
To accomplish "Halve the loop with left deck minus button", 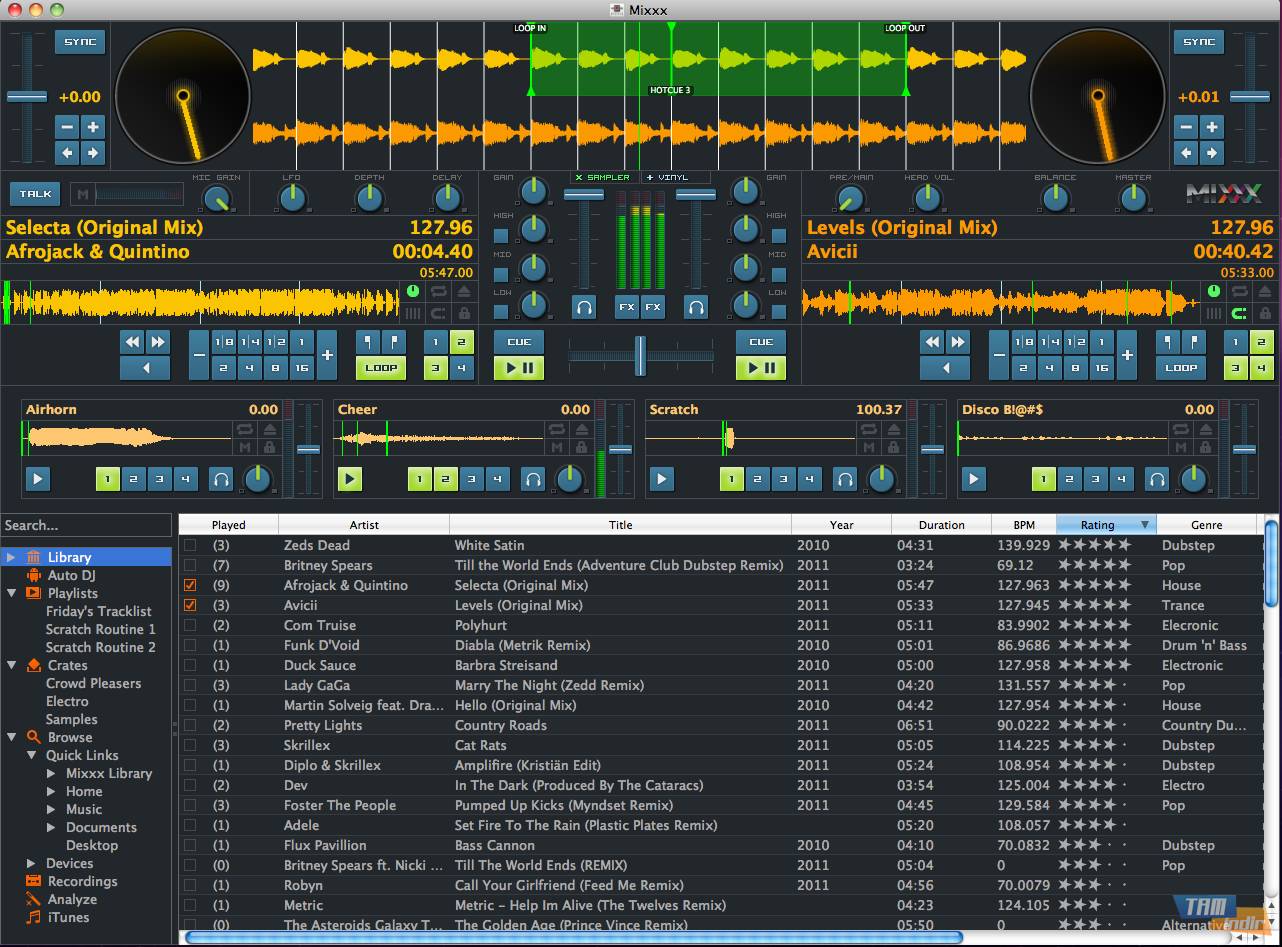I will (x=199, y=355).
